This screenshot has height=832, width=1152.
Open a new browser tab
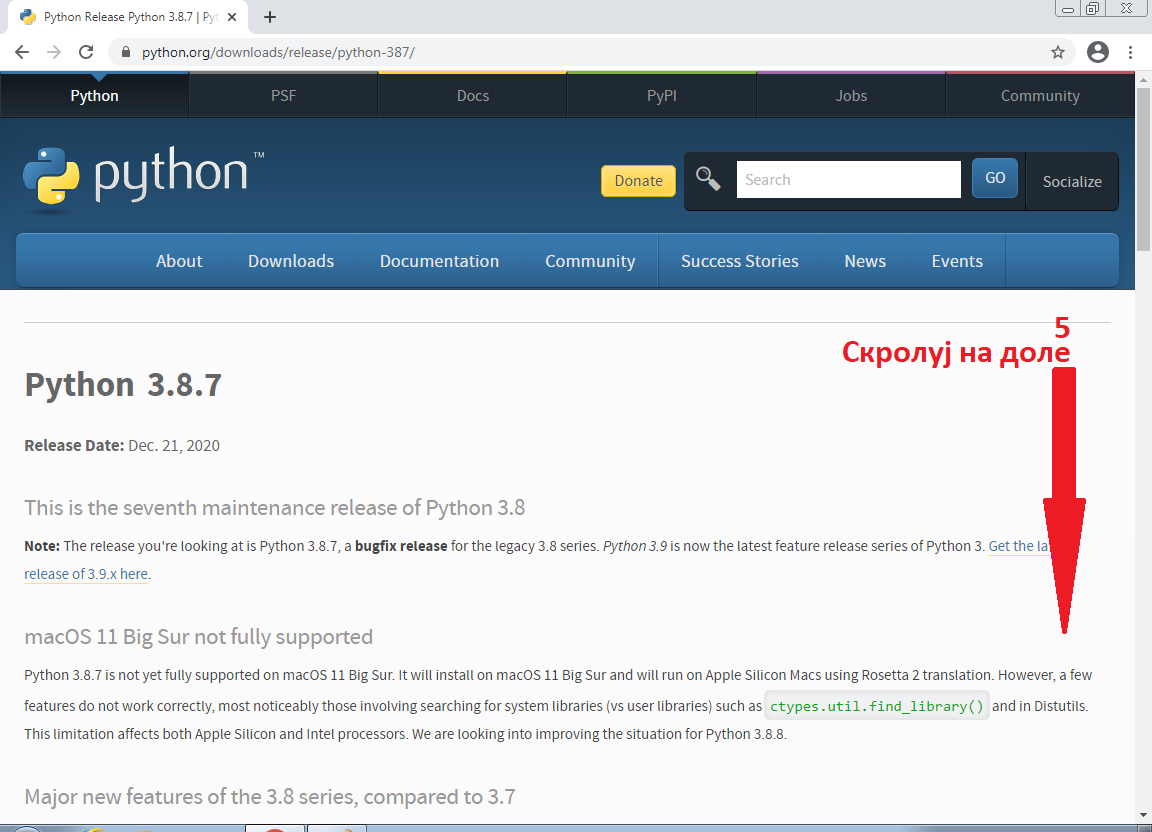click(269, 17)
